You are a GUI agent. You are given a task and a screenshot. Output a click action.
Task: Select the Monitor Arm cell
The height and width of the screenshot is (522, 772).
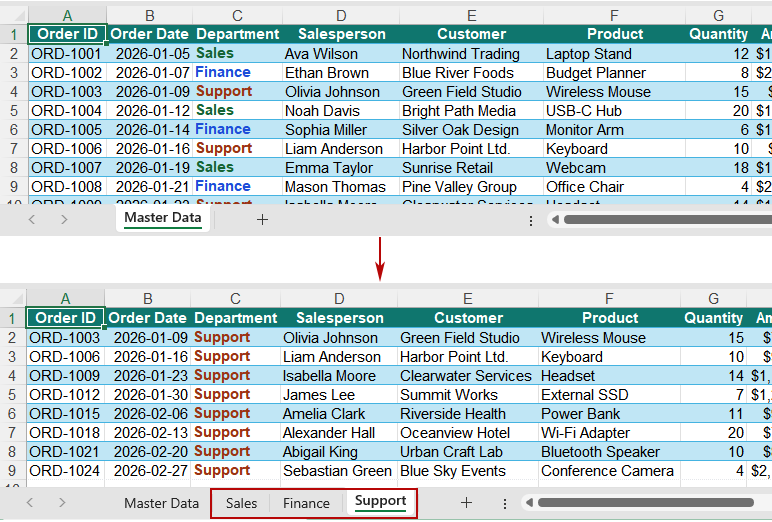pyautogui.click(x=614, y=130)
